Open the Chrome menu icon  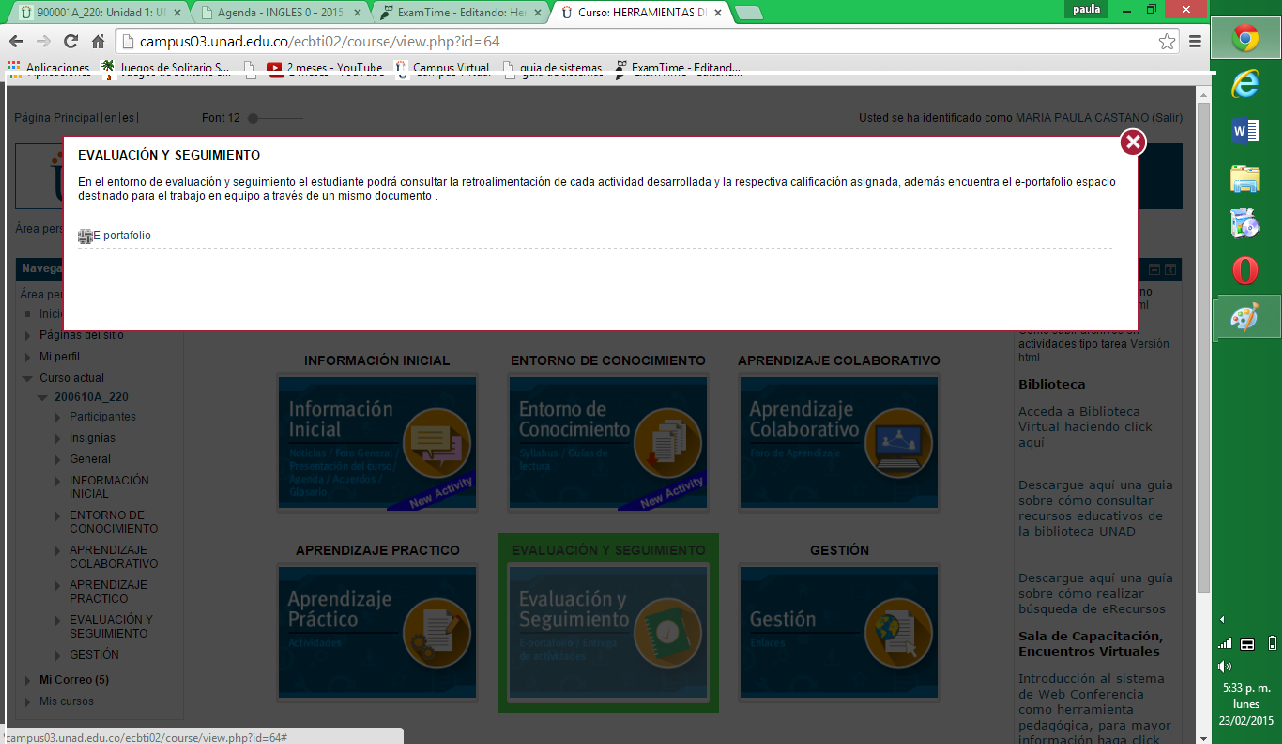click(x=1195, y=41)
